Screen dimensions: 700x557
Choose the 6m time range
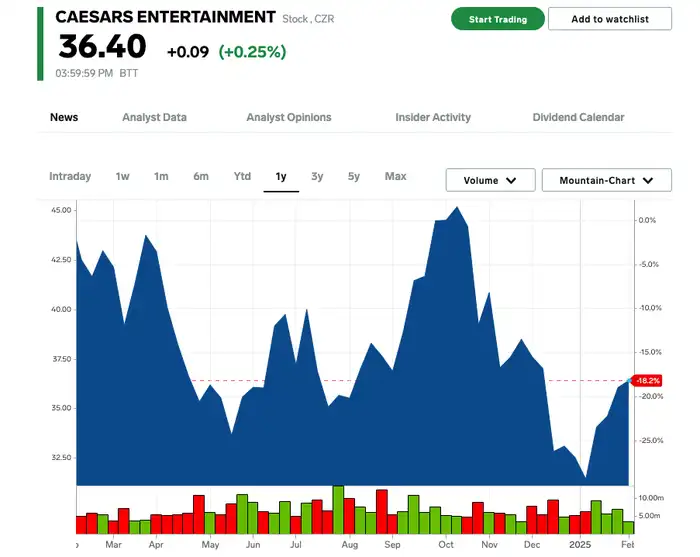click(201, 177)
